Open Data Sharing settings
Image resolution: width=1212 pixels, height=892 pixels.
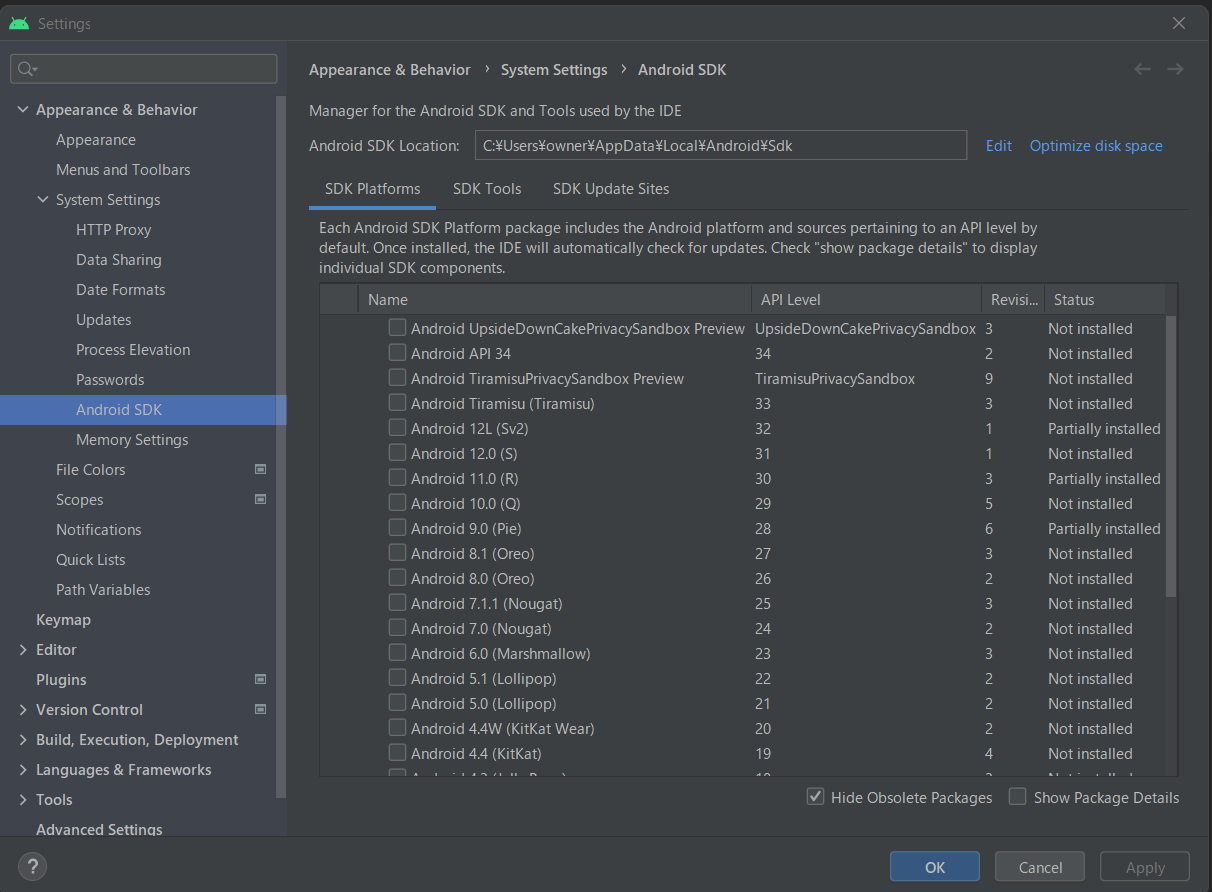tap(119, 260)
